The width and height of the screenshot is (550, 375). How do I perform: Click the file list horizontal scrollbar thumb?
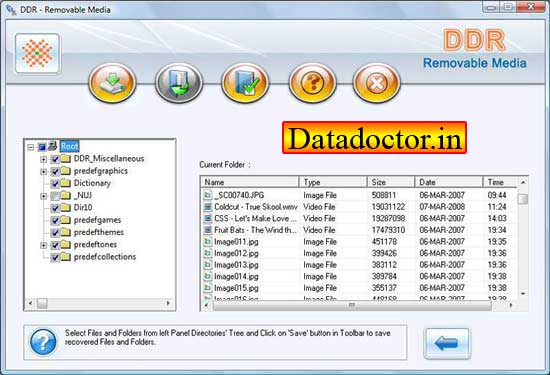(x=352, y=305)
